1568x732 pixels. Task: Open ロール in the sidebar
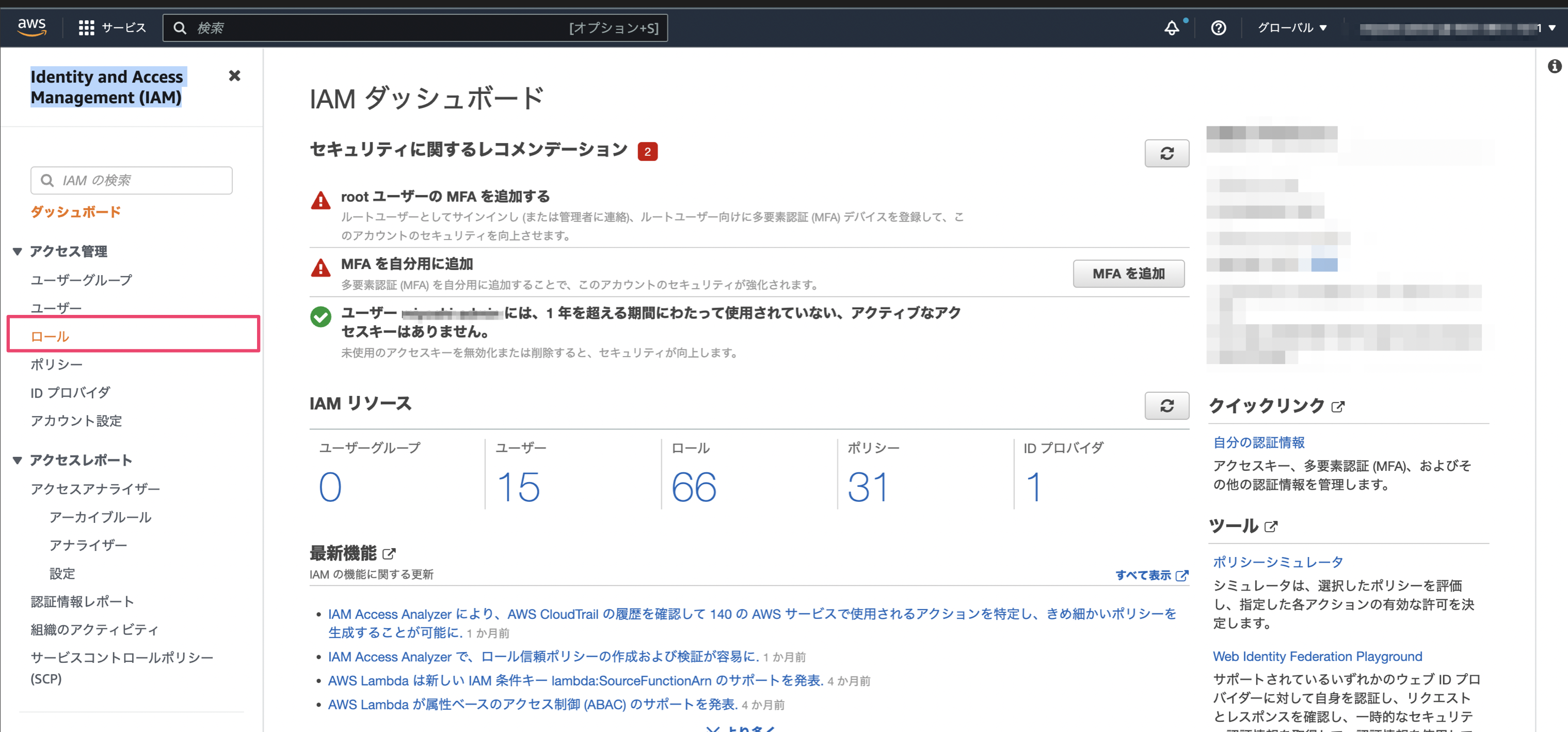point(50,336)
